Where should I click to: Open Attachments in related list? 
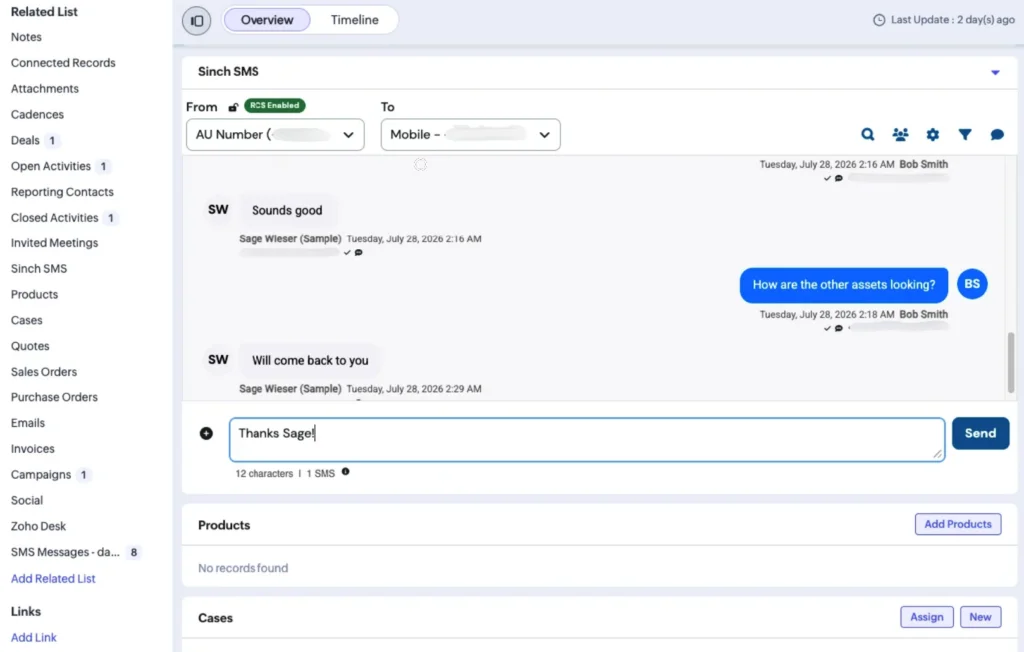44,89
